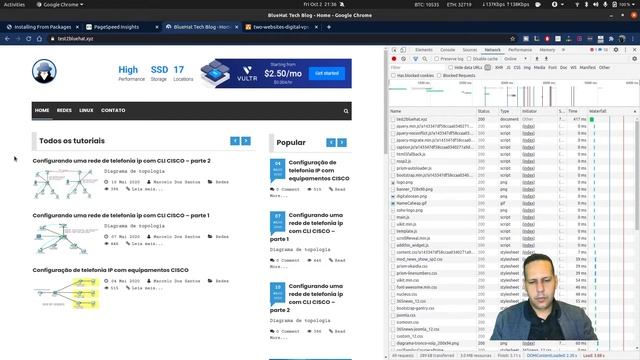
Task: Check the Has blocked cookies option
Action: click(x=393, y=76)
